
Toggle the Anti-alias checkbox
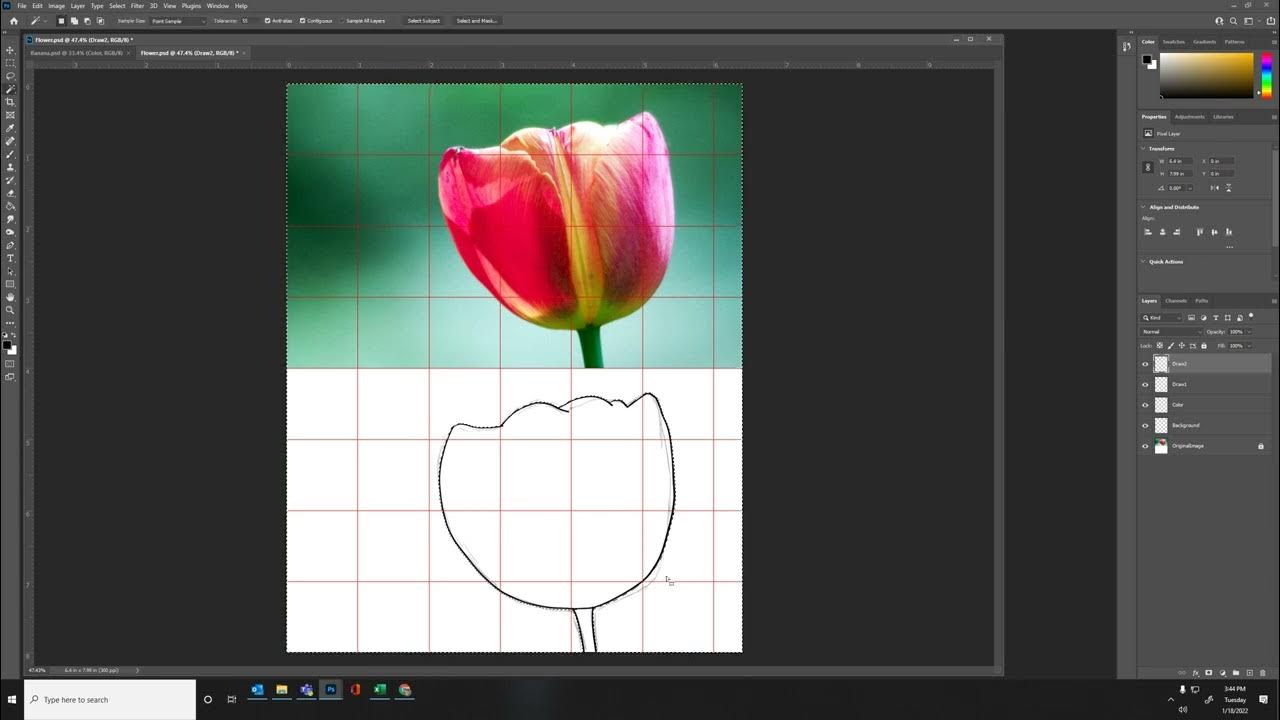pos(267,21)
